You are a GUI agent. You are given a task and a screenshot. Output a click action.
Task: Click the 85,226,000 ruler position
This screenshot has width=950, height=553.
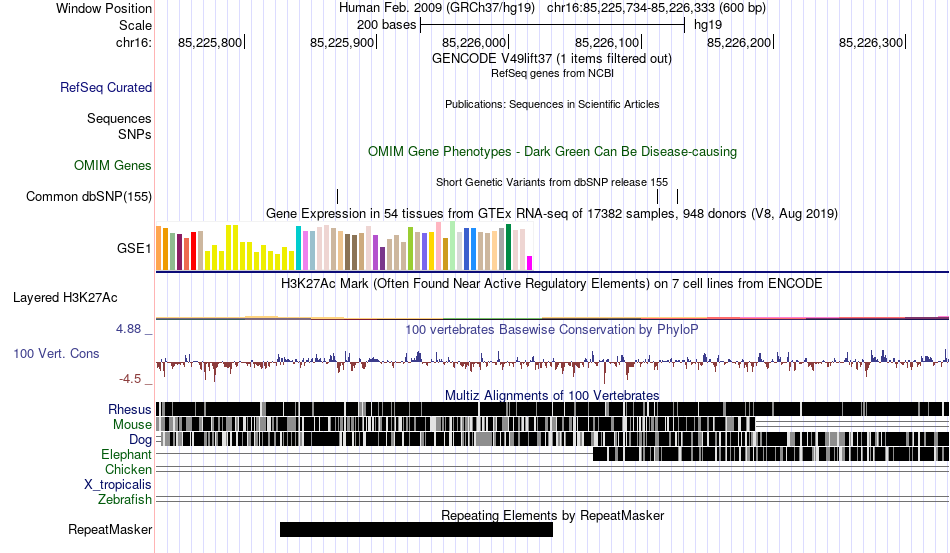tap(474, 42)
